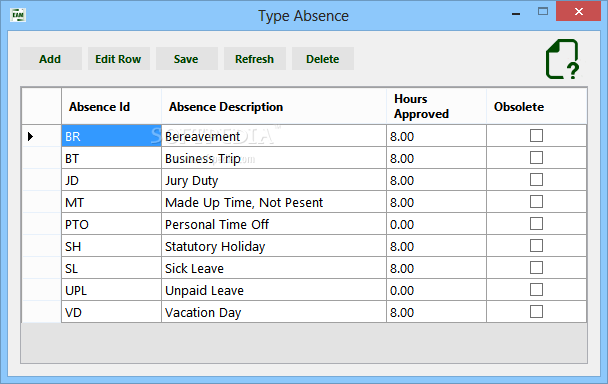Toggle Obsolete checkbox for Business Trip
This screenshot has width=608, height=384.
[536, 158]
